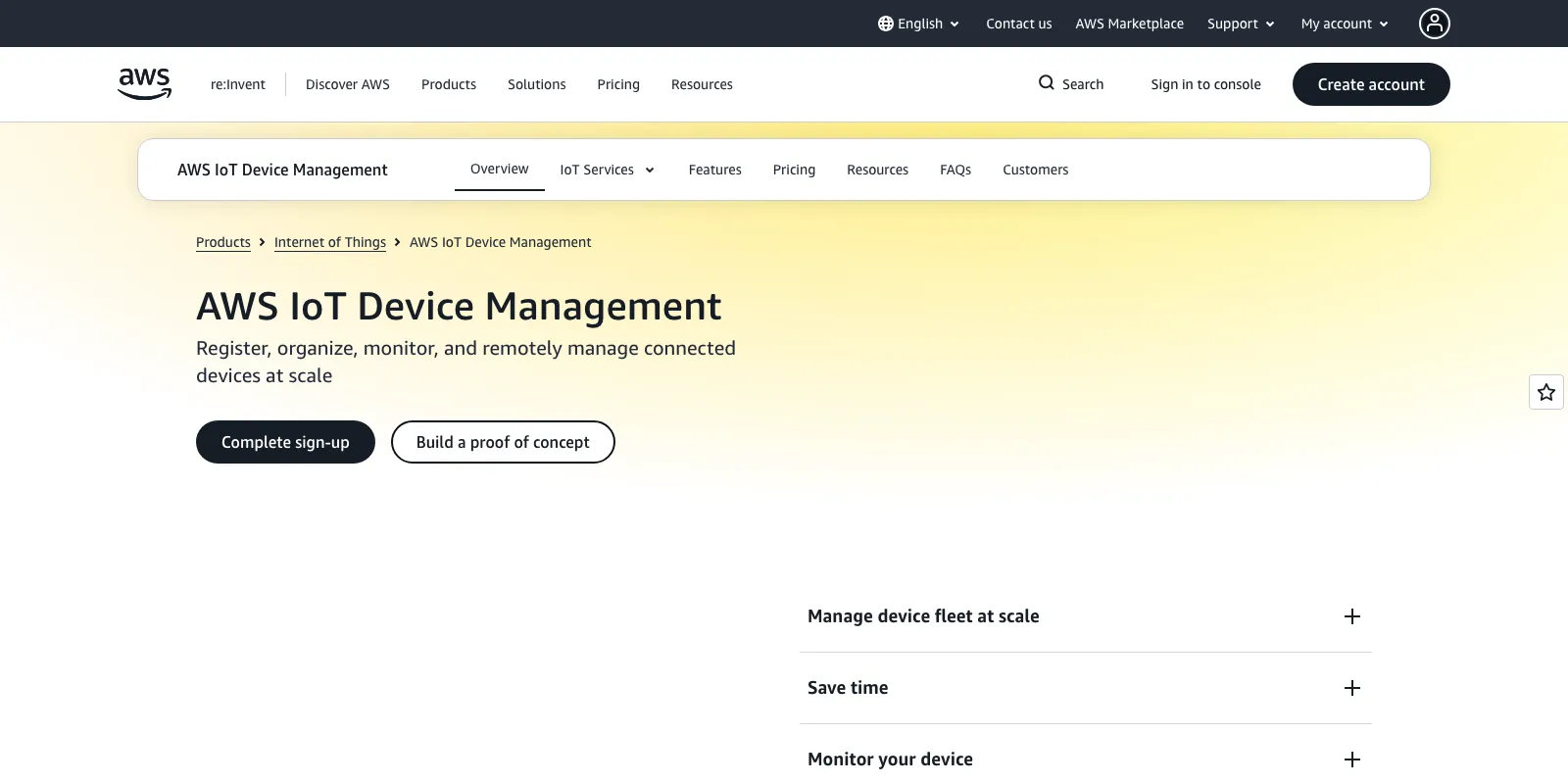
Task: Expand the Save time section
Action: [x=1086, y=688]
